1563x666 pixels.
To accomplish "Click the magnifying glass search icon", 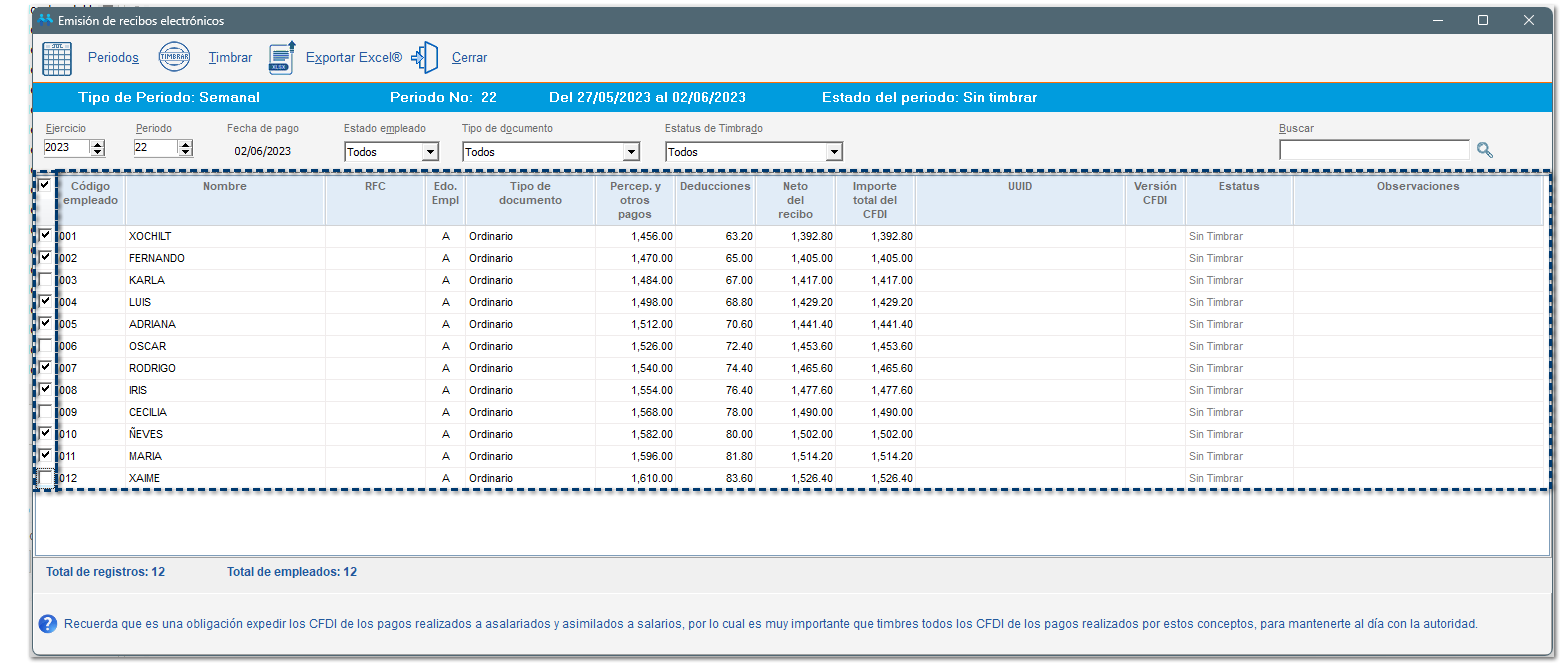I will [1485, 150].
